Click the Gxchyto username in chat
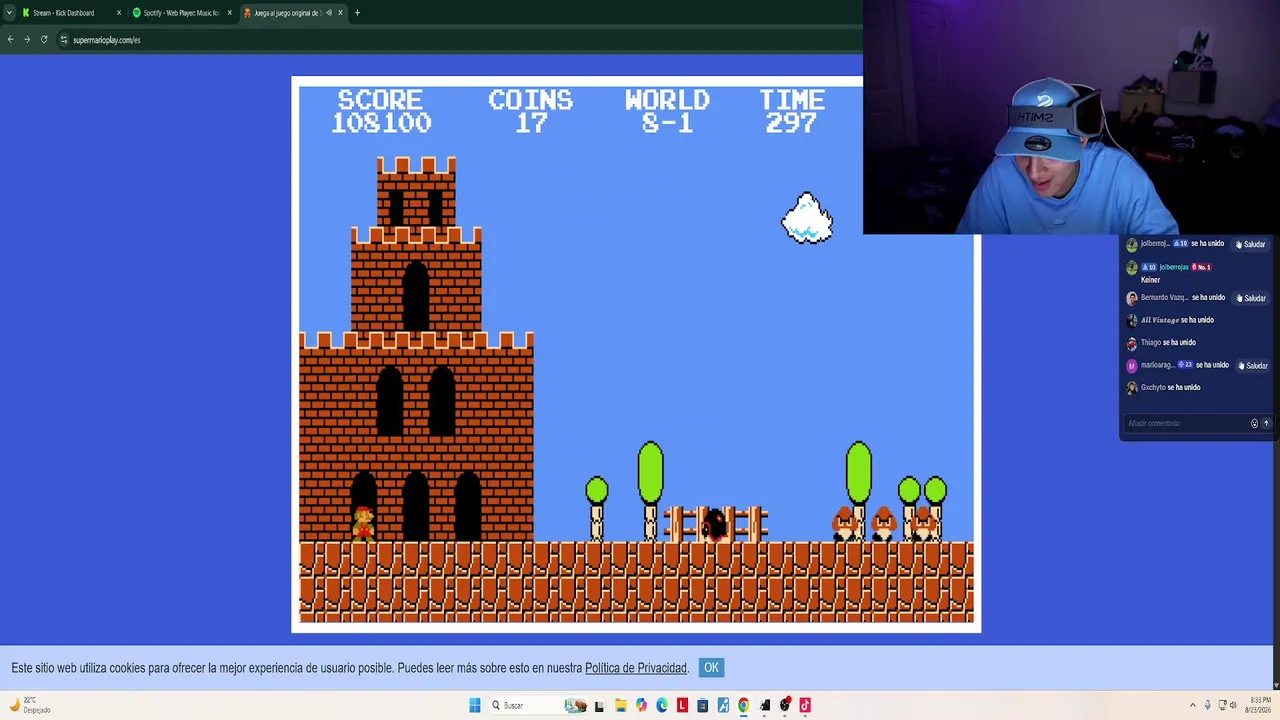The image size is (1280, 720). 1153,387
